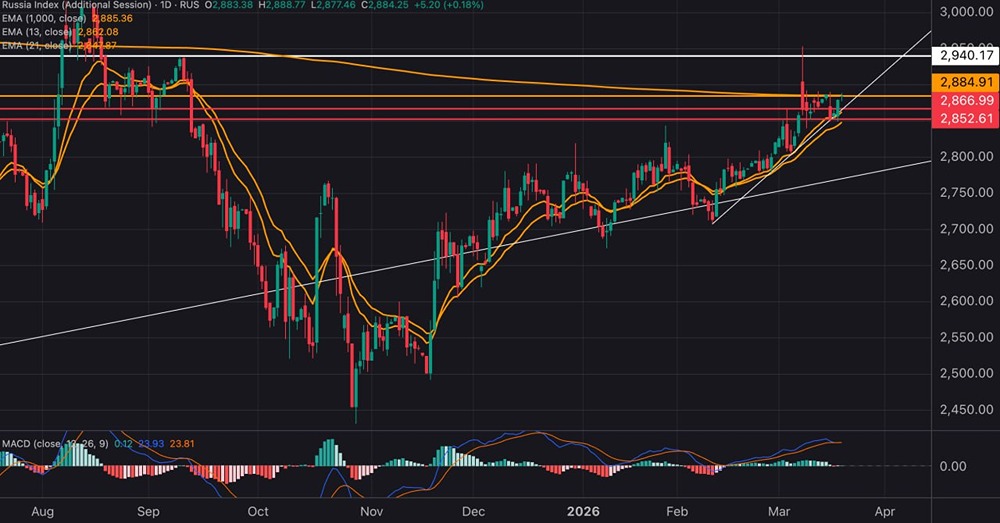Click the MACD signal value "23.81"
Screen dimensions: 1000x523
[x=182, y=443]
